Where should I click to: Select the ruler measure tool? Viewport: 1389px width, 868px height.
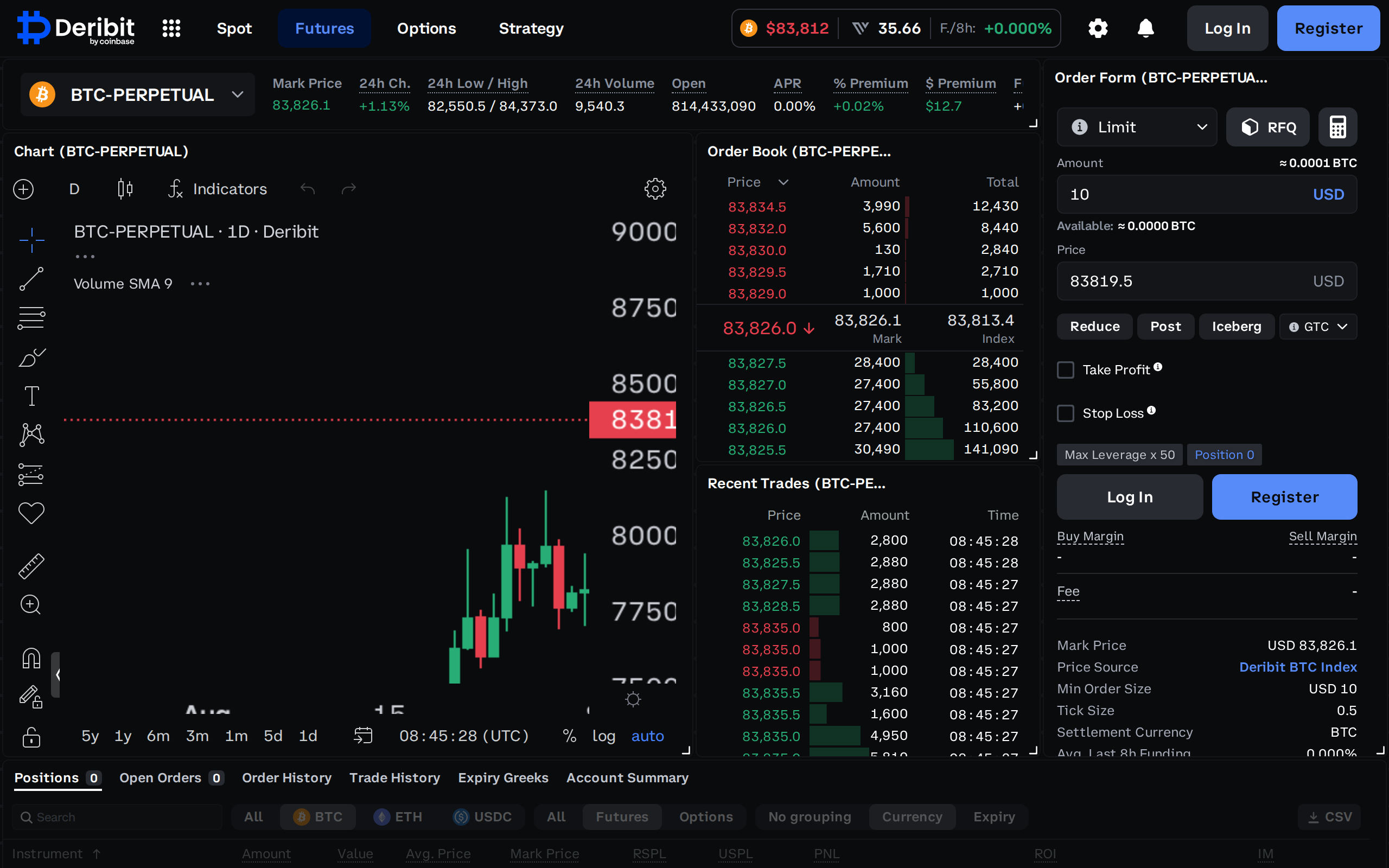[31, 566]
